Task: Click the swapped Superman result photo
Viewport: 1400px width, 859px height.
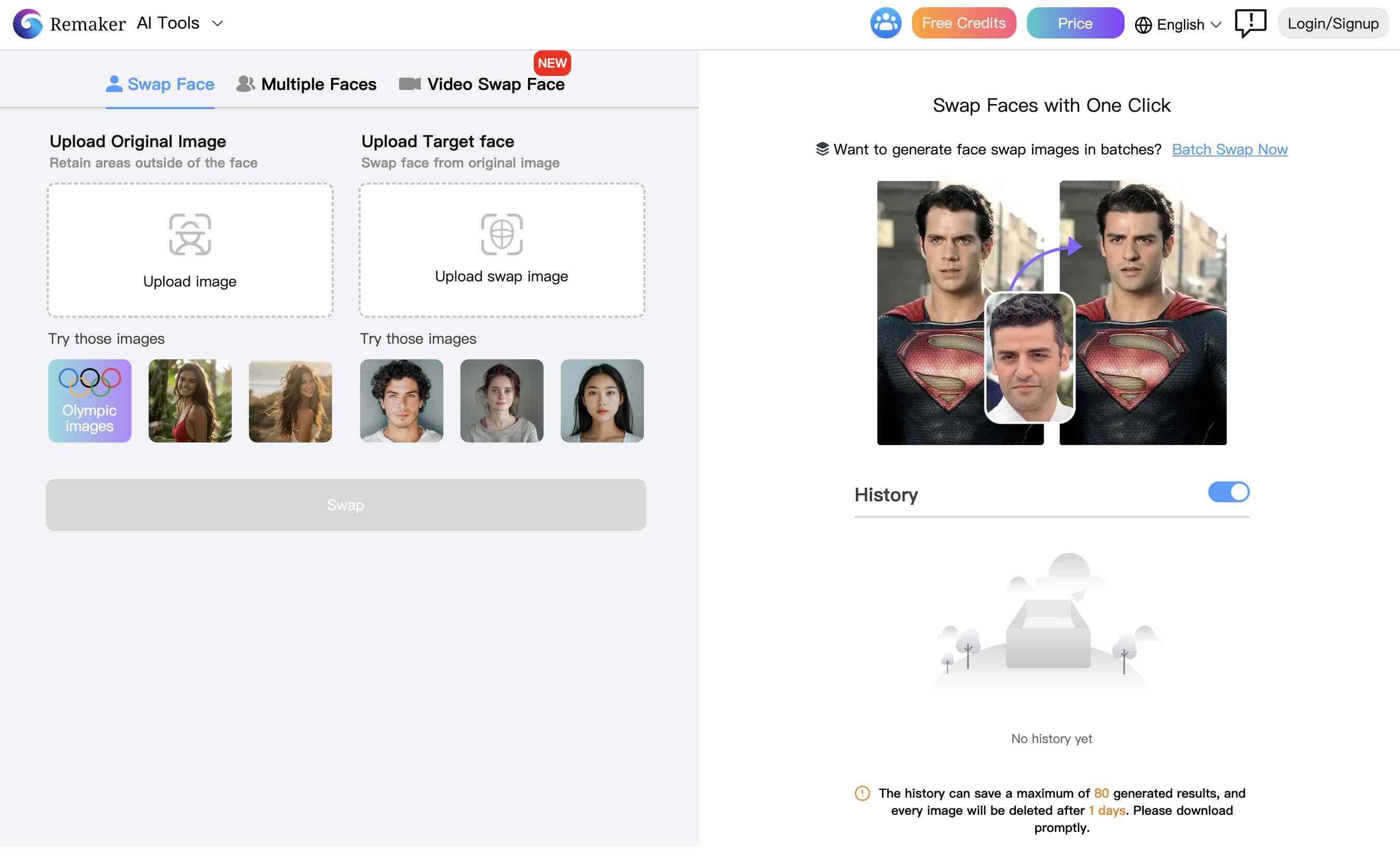Action: pos(1142,313)
